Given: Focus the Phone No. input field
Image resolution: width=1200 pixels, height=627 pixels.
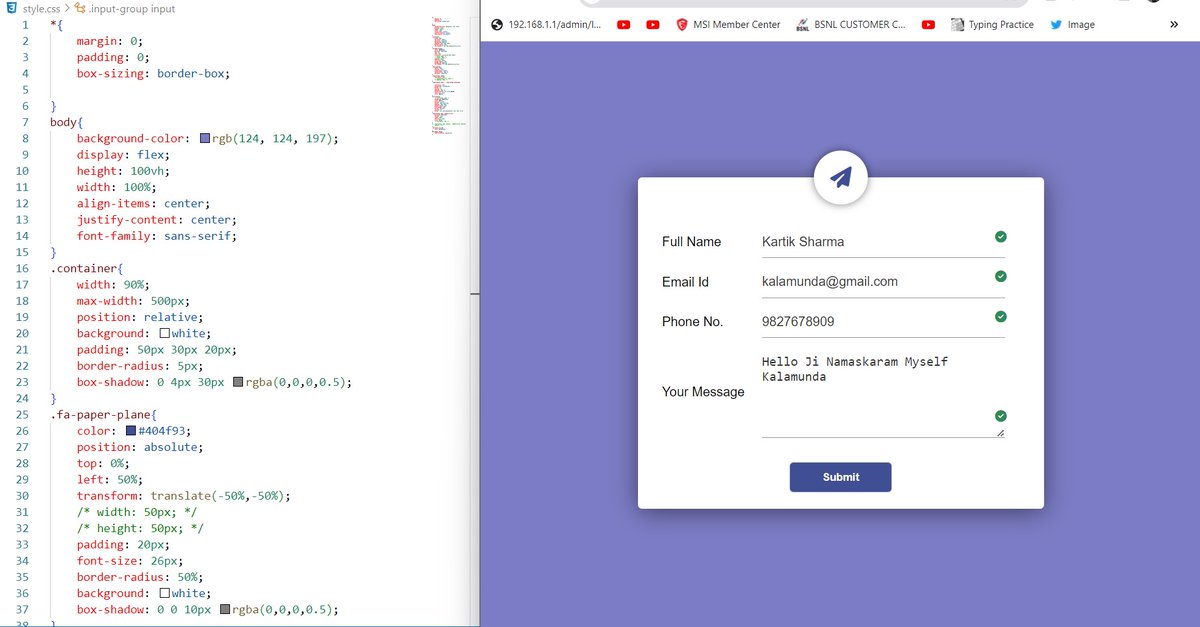Looking at the screenshot, I should click(x=883, y=322).
